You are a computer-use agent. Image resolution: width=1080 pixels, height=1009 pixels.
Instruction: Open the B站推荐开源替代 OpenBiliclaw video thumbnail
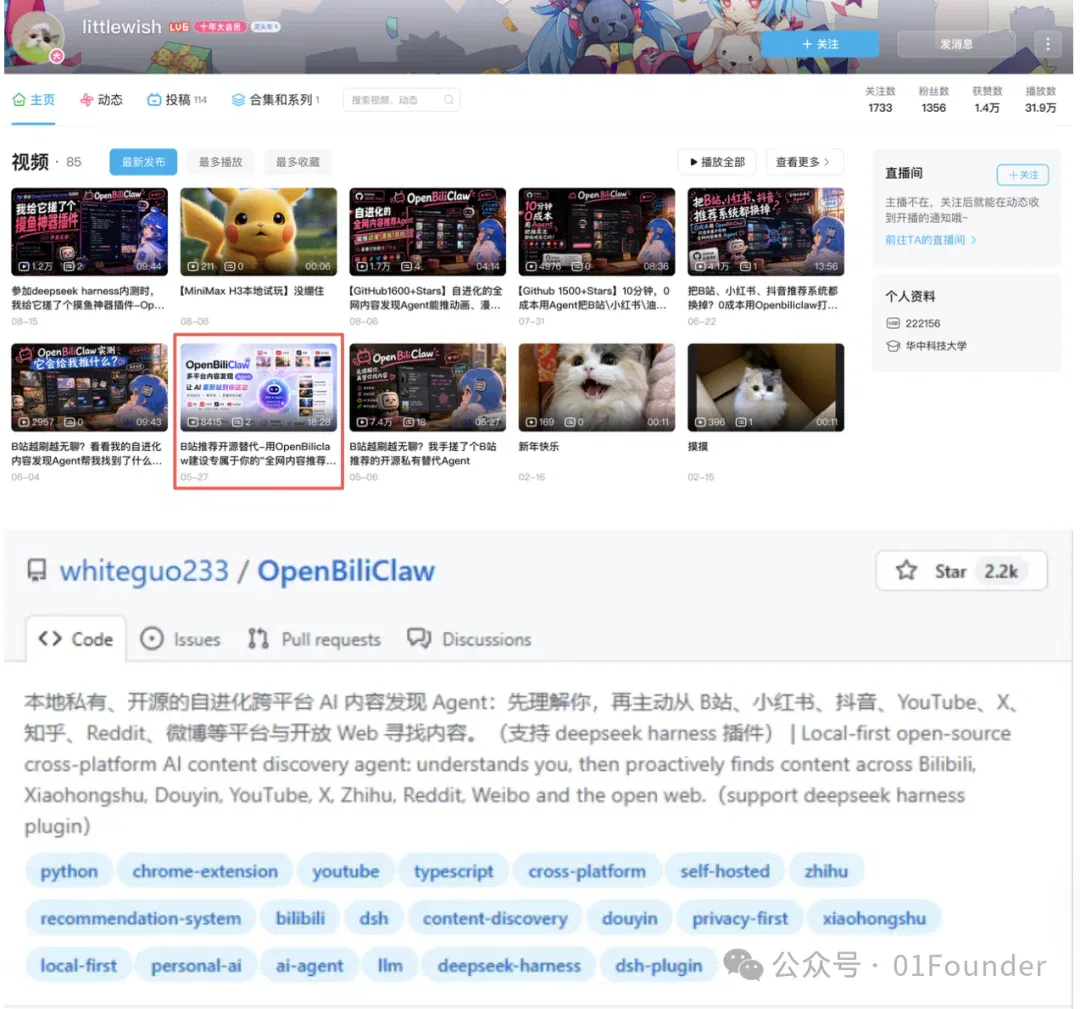click(258, 387)
